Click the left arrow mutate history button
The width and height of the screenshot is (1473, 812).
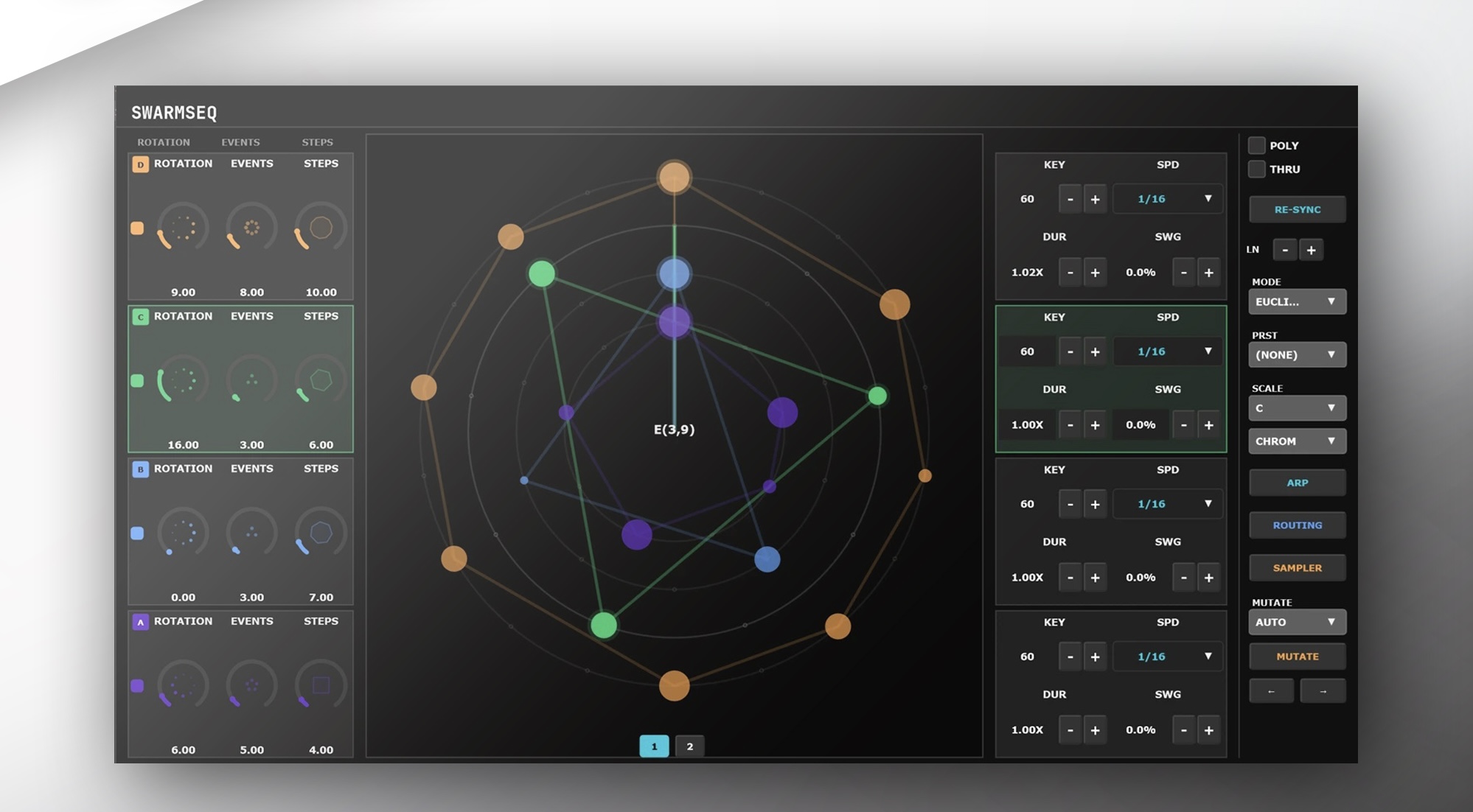click(x=1271, y=691)
